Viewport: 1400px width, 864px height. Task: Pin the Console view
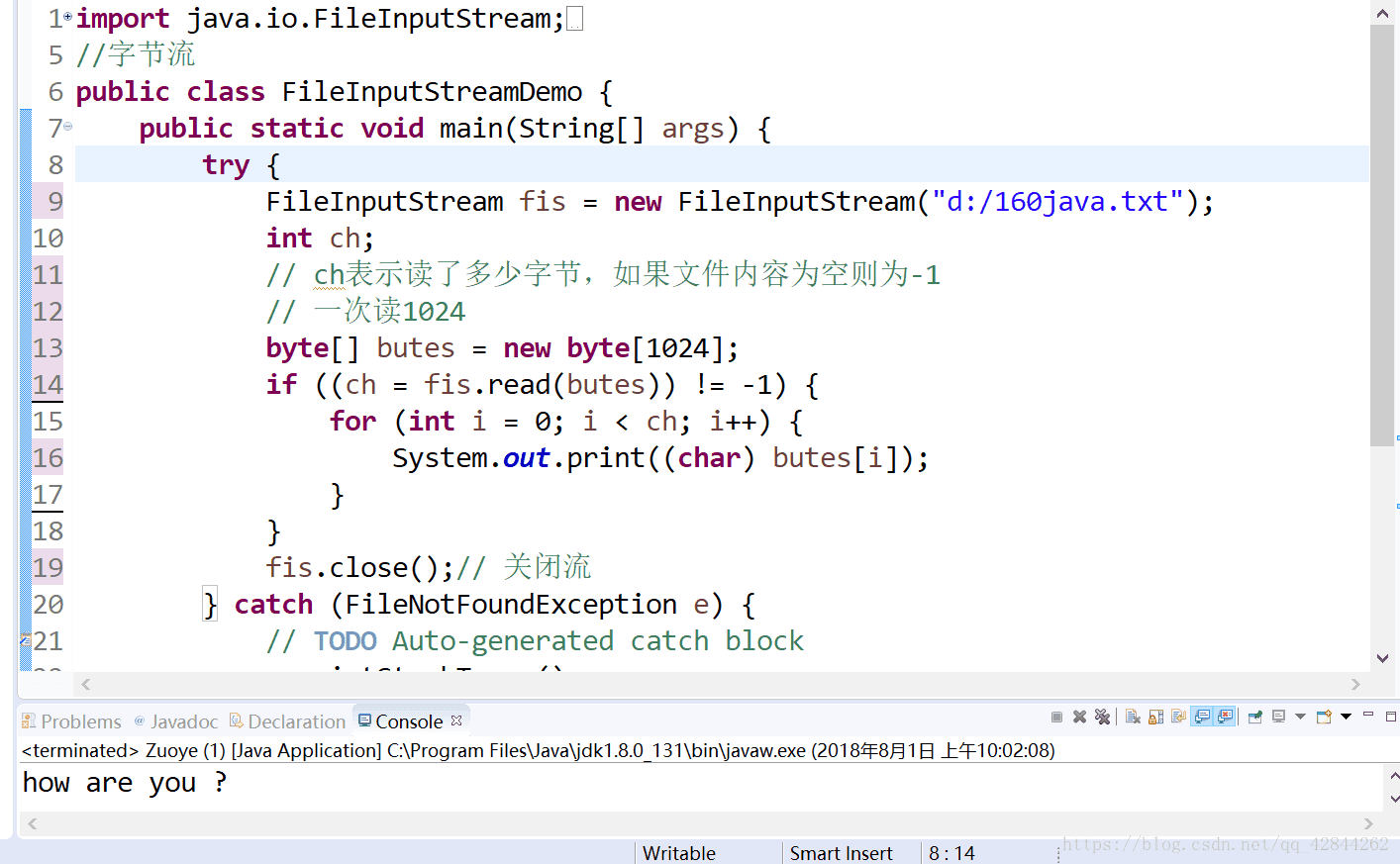(x=1255, y=717)
